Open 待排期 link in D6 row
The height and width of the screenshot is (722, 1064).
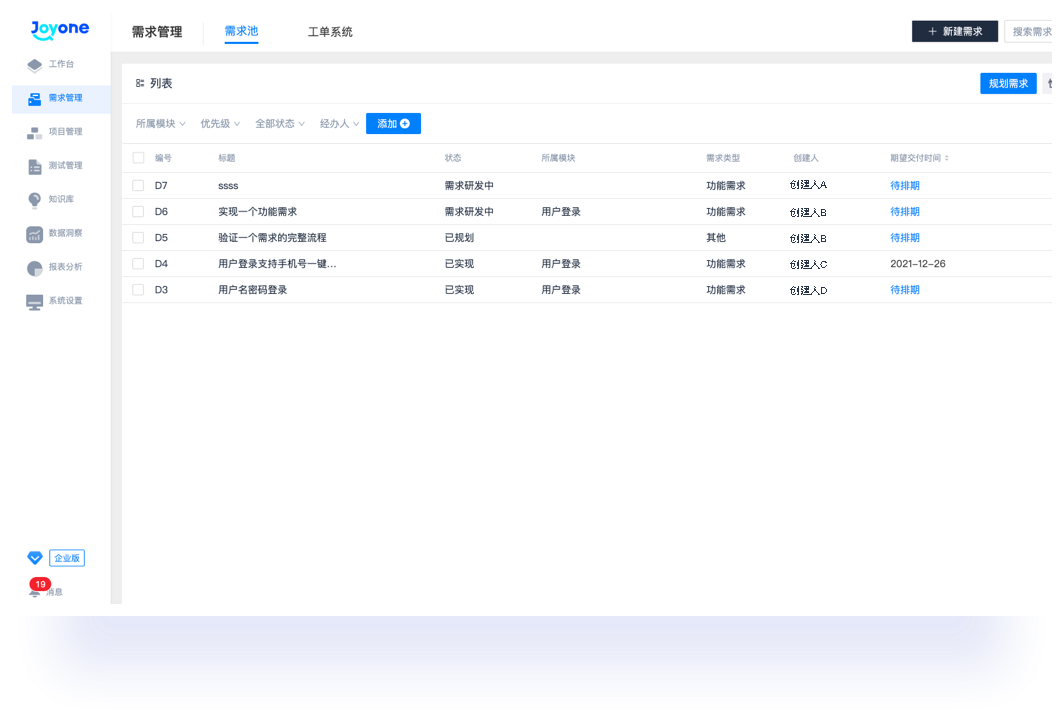click(x=905, y=212)
